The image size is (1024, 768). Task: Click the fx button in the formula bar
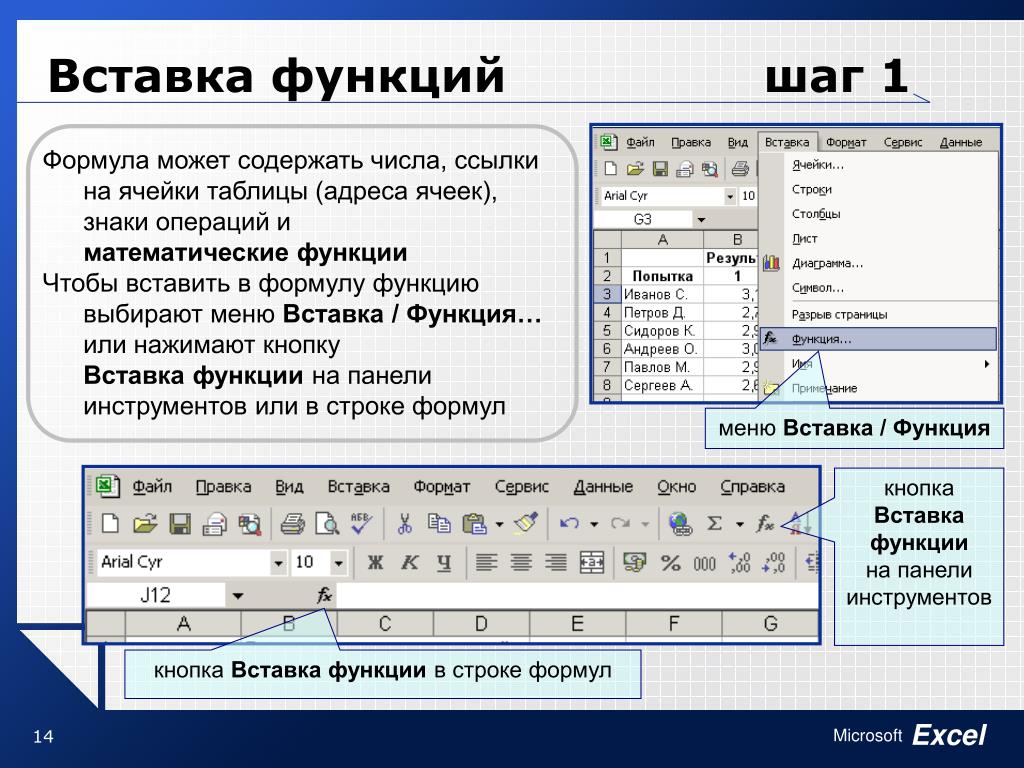coord(324,595)
